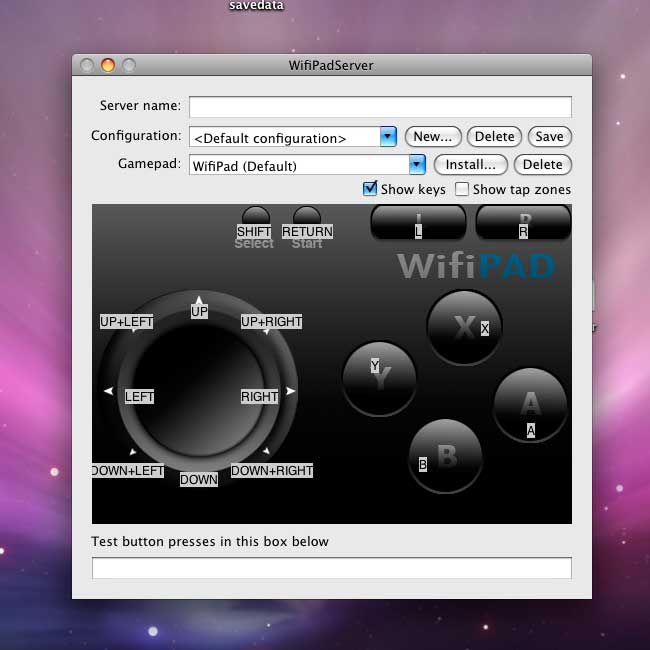Click the d-pad down-left arrow

(133, 451)
